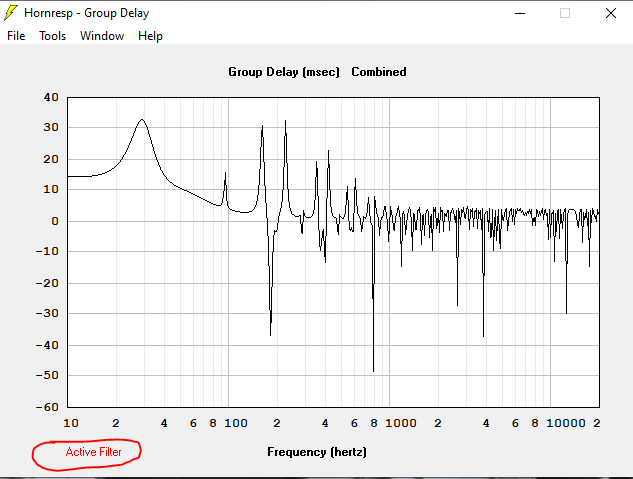Click the 100 frequency axis label

236,423
